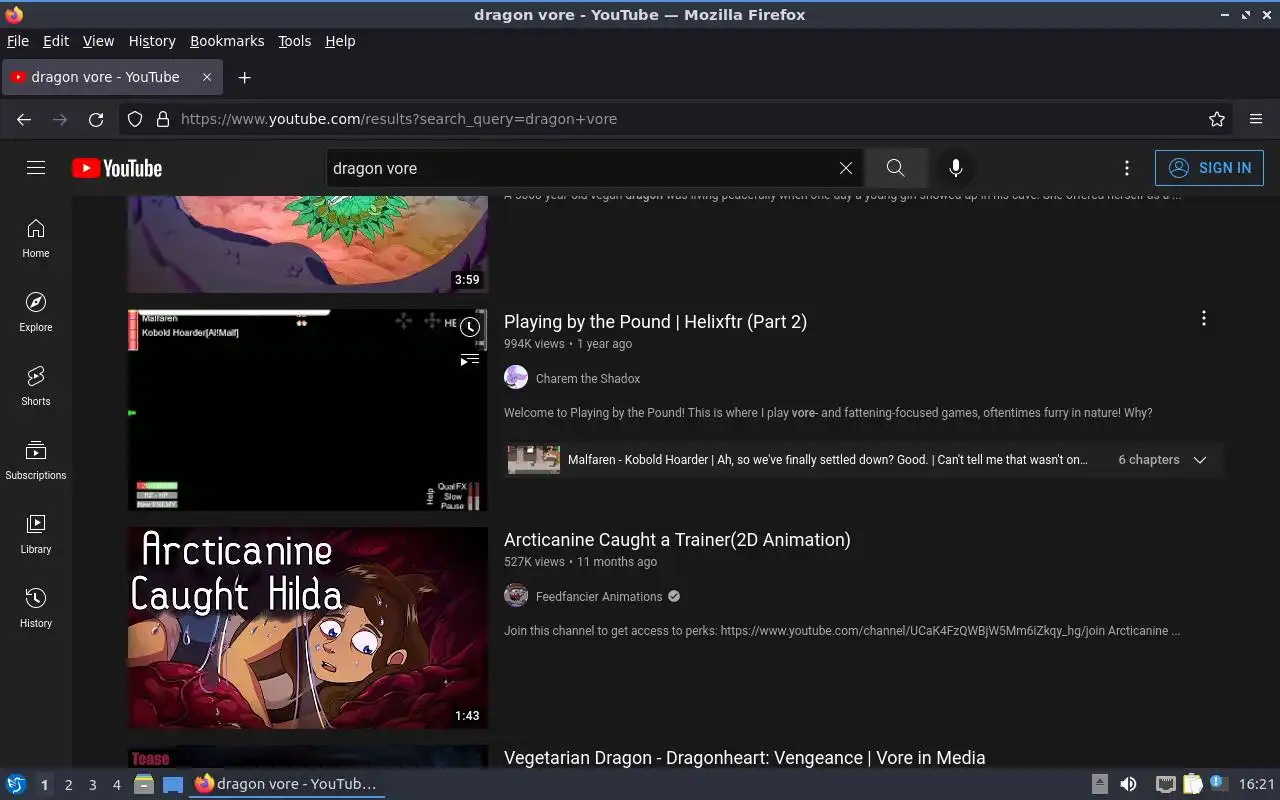The image size is (1280, 800).
Task: Open the Tools menu
Action: (x=295, y=41)
